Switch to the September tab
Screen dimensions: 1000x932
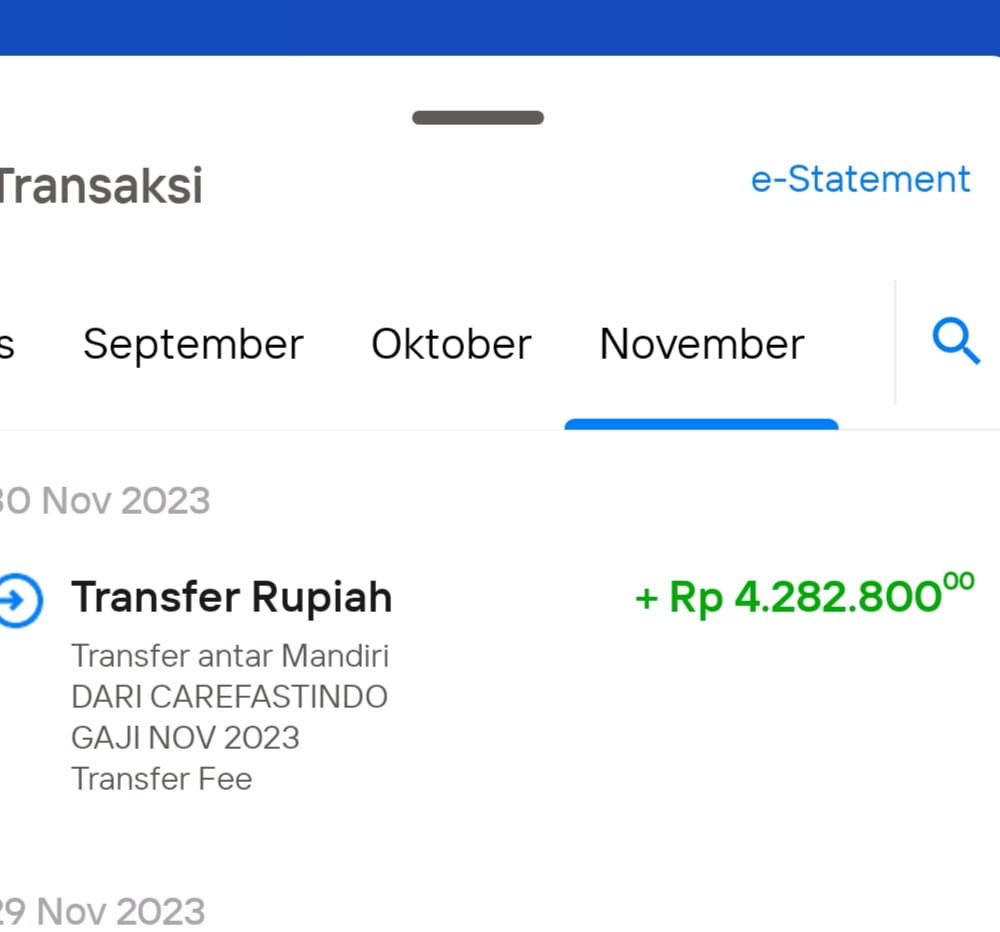tap(193, 344)
